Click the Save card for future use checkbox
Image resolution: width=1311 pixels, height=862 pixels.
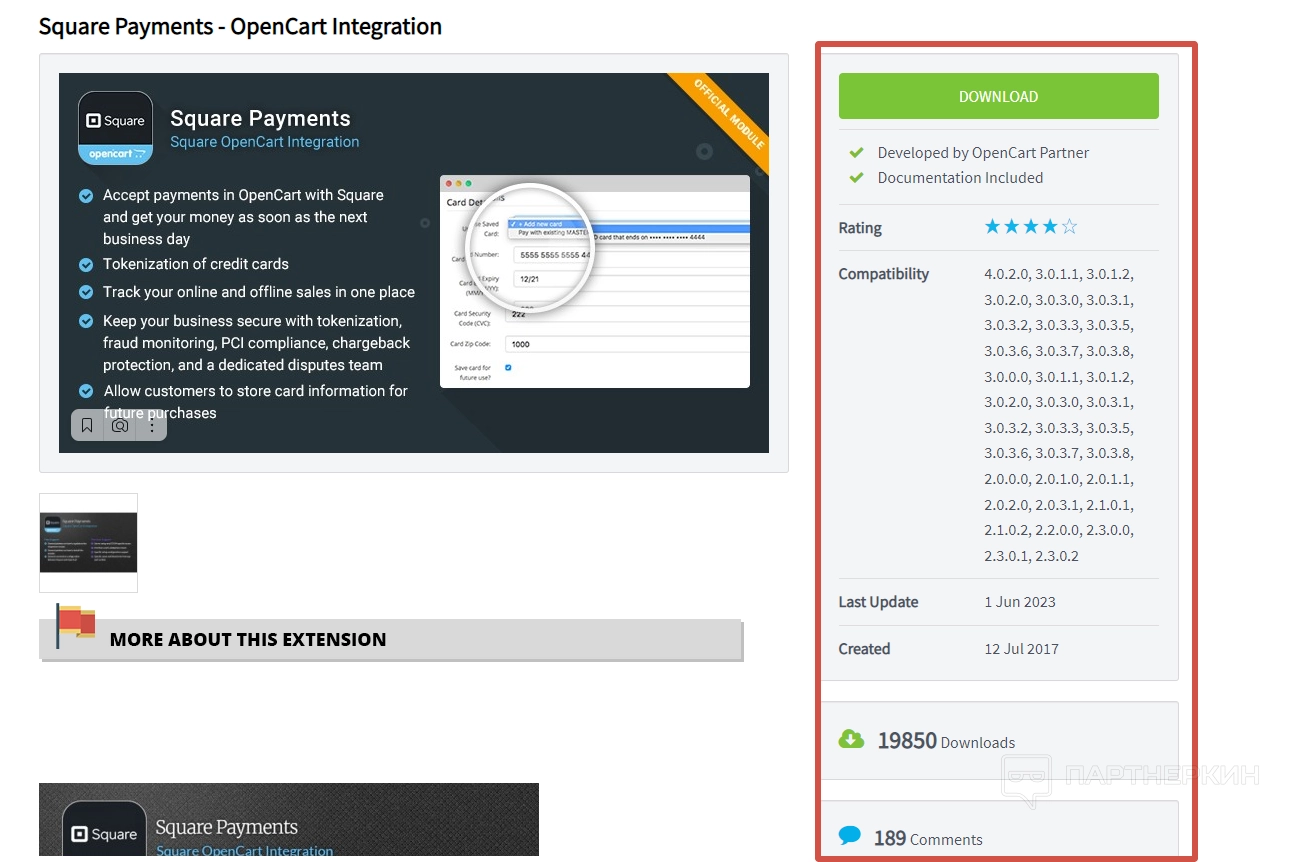[508, 368]
